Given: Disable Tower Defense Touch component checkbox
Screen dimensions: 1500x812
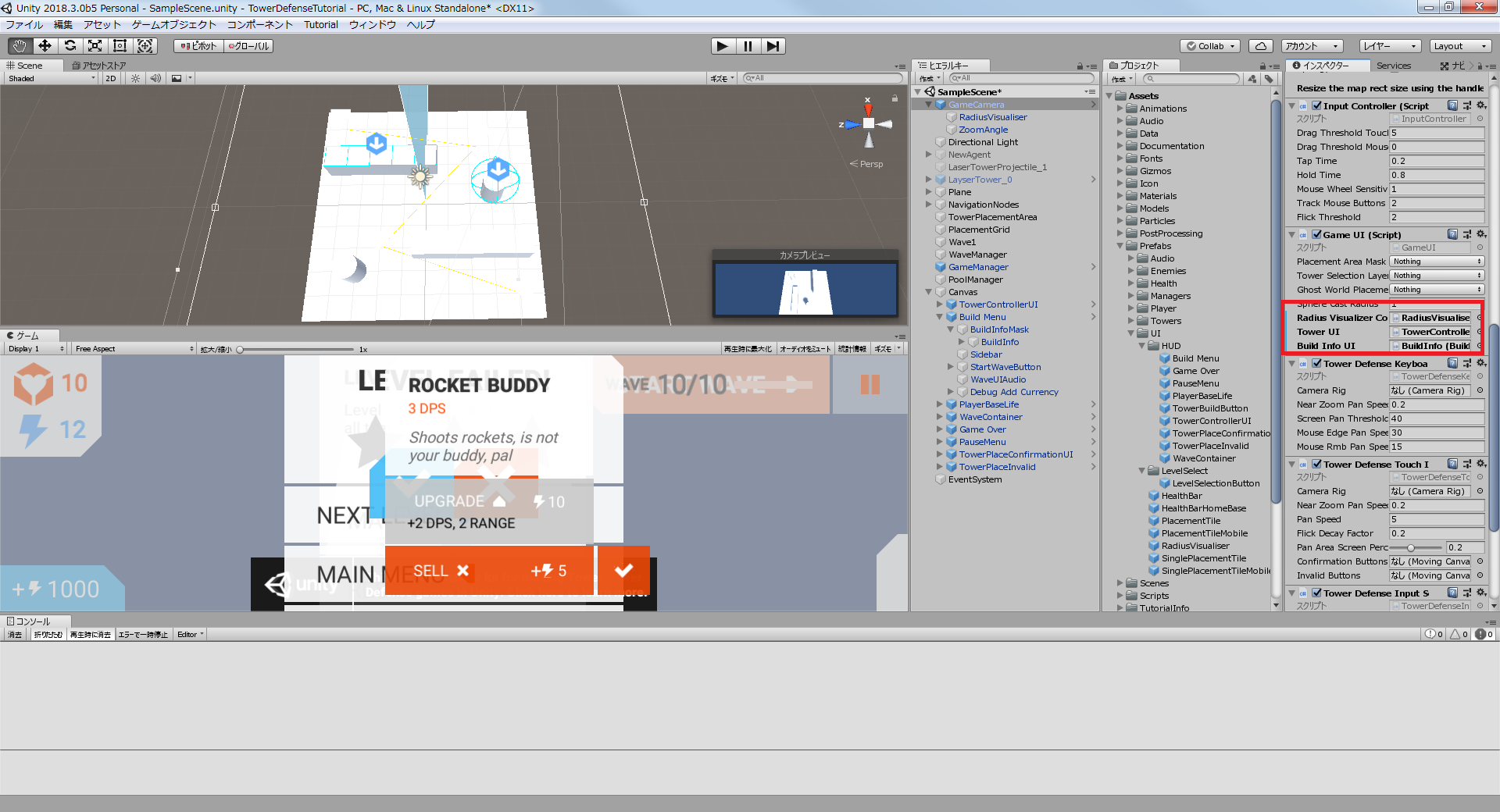Looking at the screenshot, I should point(1316,464).
